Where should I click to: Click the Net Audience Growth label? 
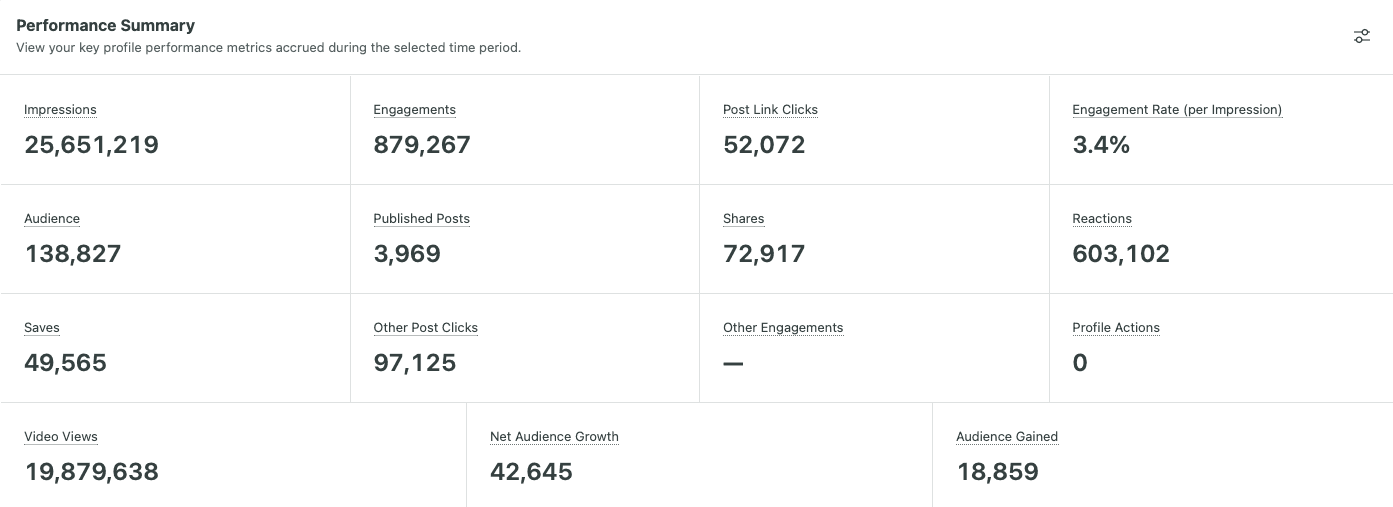pos(554,437)
